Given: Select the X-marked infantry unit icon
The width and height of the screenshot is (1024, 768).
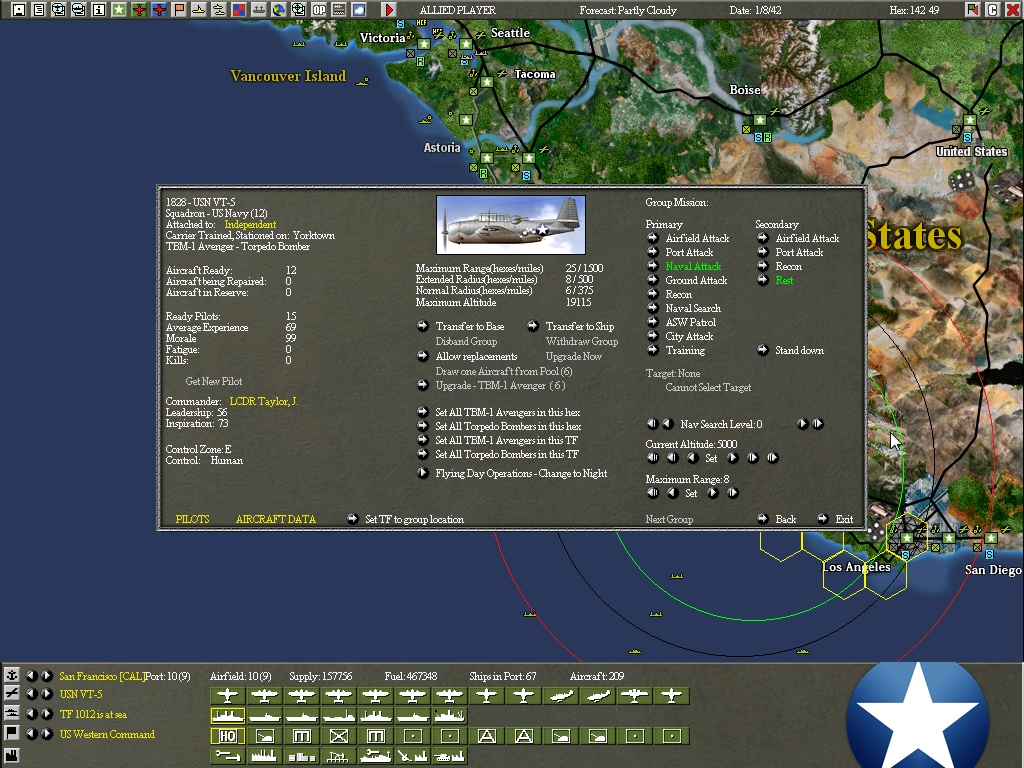Looking at the screenshot, I should click(x=338, y=736).
